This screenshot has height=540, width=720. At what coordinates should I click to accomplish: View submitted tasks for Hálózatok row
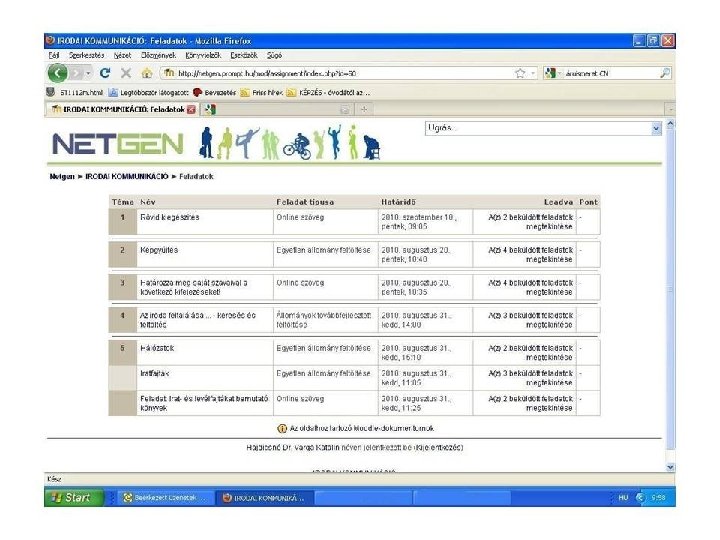[x=530, y=353]
